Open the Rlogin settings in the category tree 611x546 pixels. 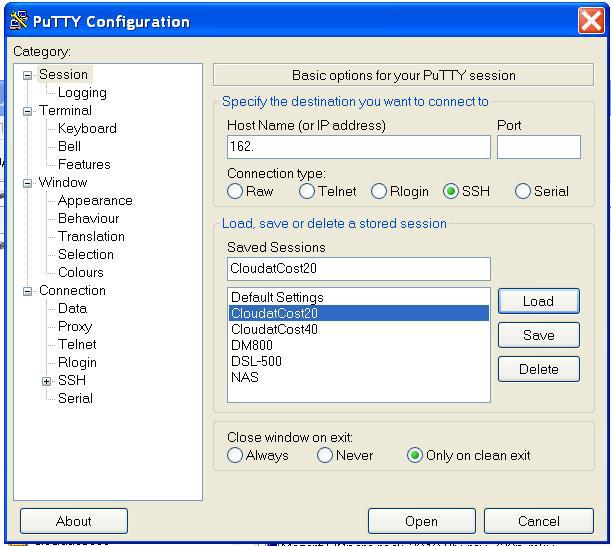click(x=77, y=362)
